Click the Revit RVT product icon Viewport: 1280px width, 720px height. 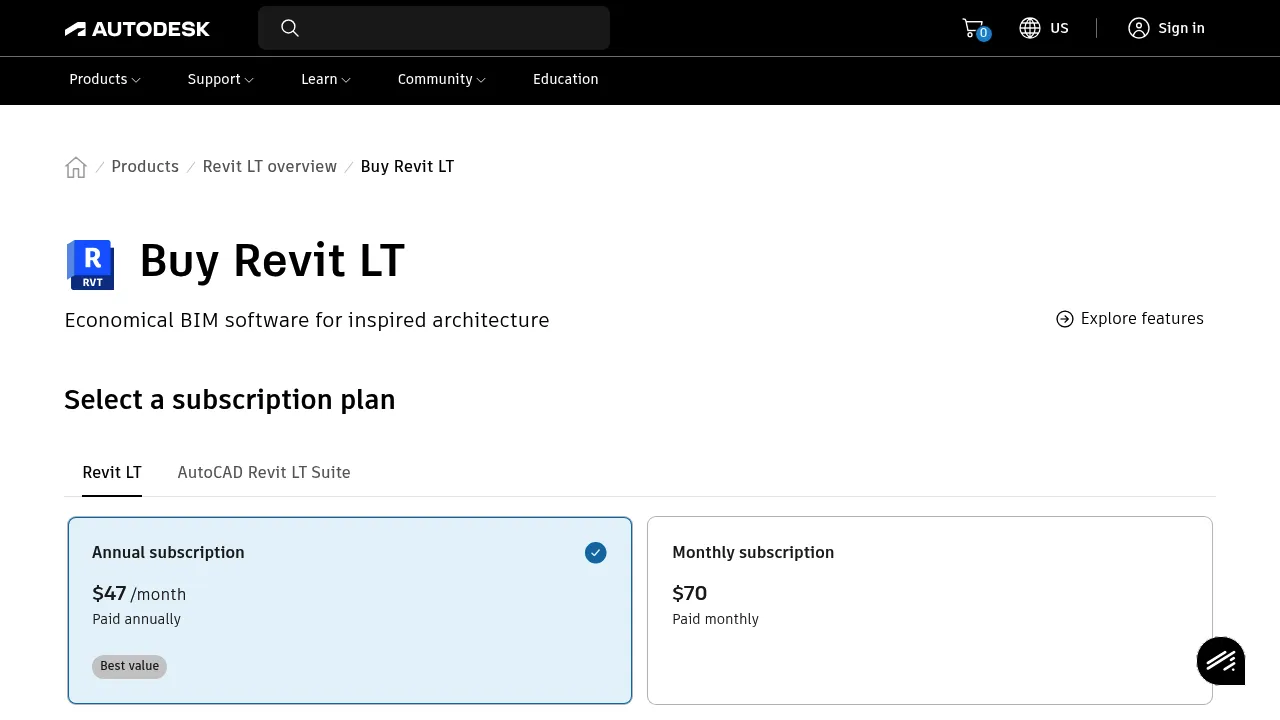coord(91,265)
